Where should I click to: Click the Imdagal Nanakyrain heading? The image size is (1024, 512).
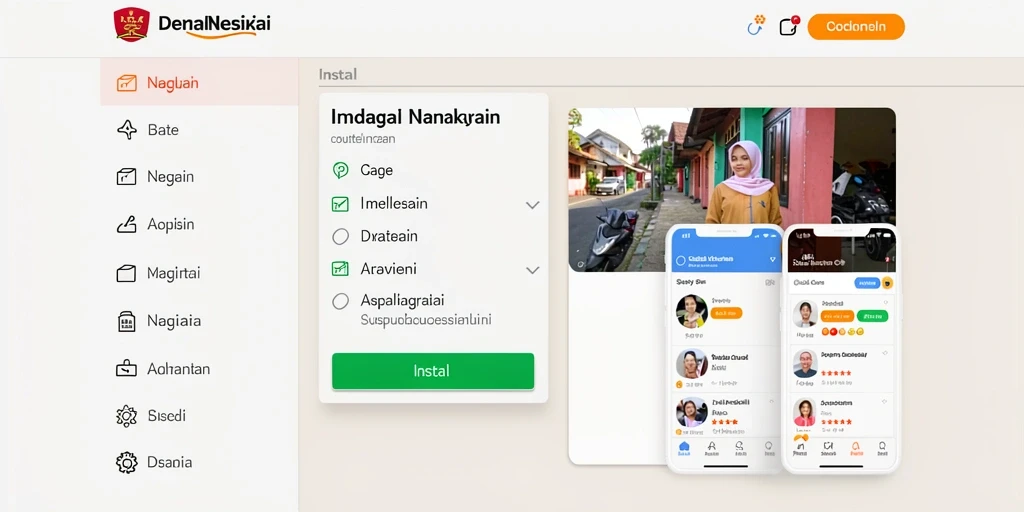[415, 117]
